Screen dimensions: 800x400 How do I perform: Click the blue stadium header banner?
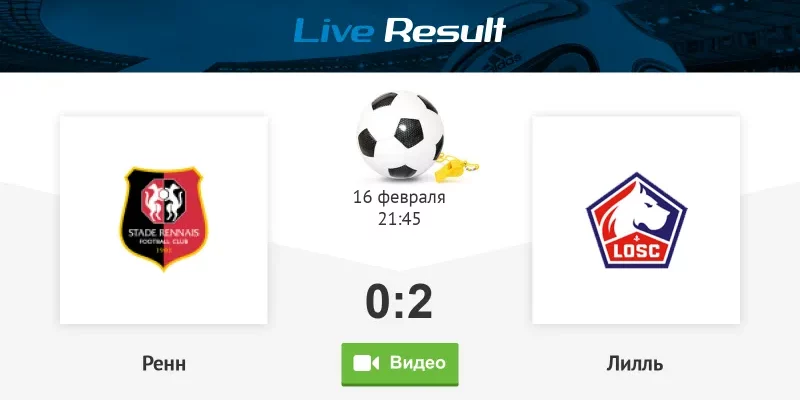400,36
